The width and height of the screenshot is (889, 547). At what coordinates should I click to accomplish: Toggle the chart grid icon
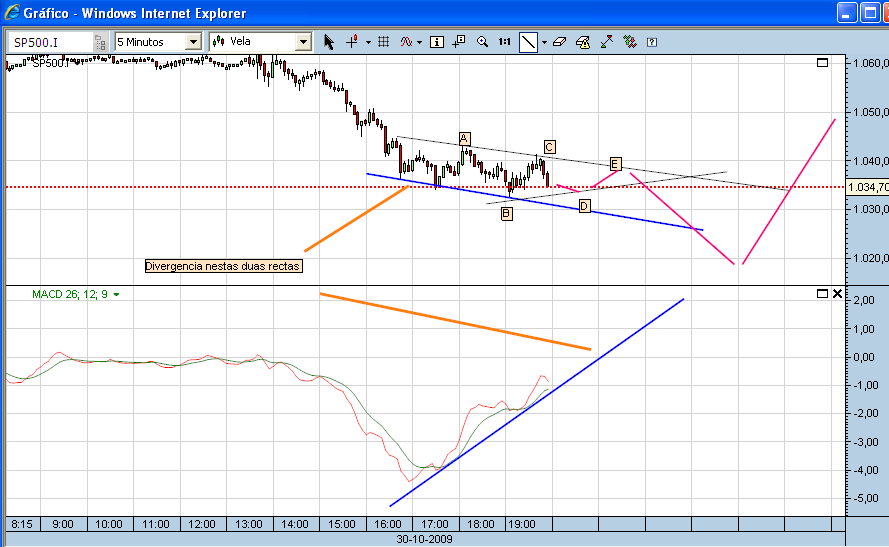(383, 42)
